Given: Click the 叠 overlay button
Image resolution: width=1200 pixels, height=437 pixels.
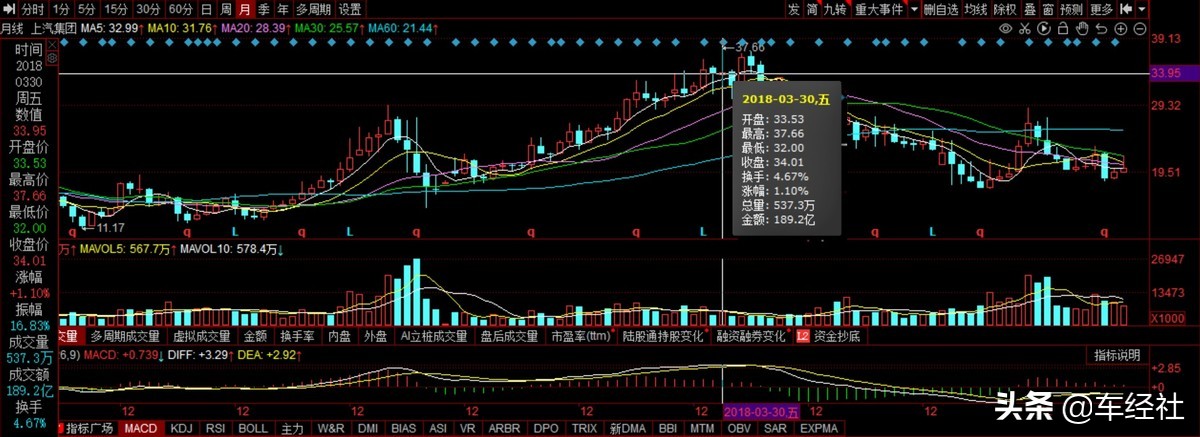Looking at the screenshot, I should tap(1029, 9).
